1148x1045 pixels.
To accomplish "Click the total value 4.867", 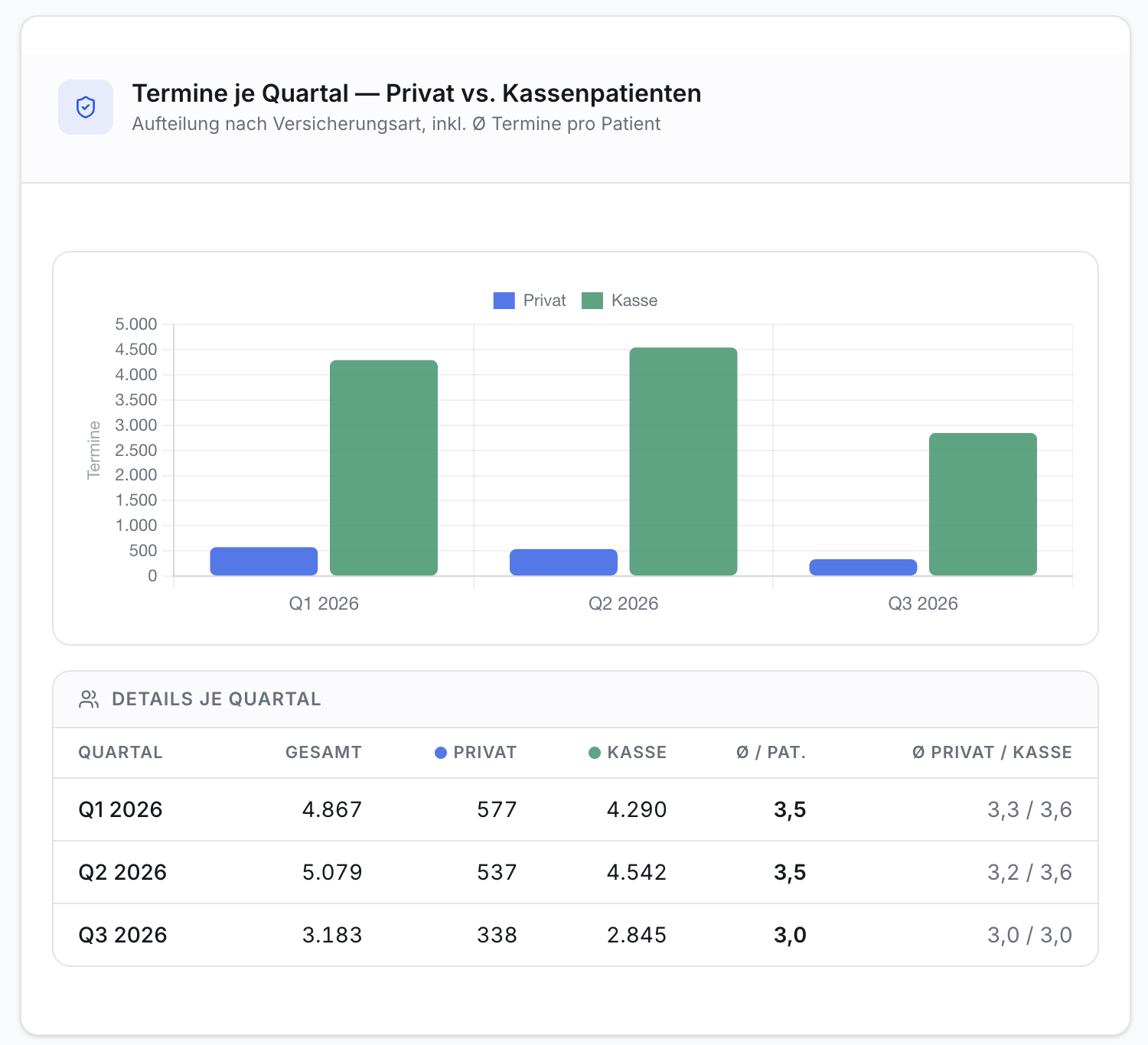I will coord(332,809).
